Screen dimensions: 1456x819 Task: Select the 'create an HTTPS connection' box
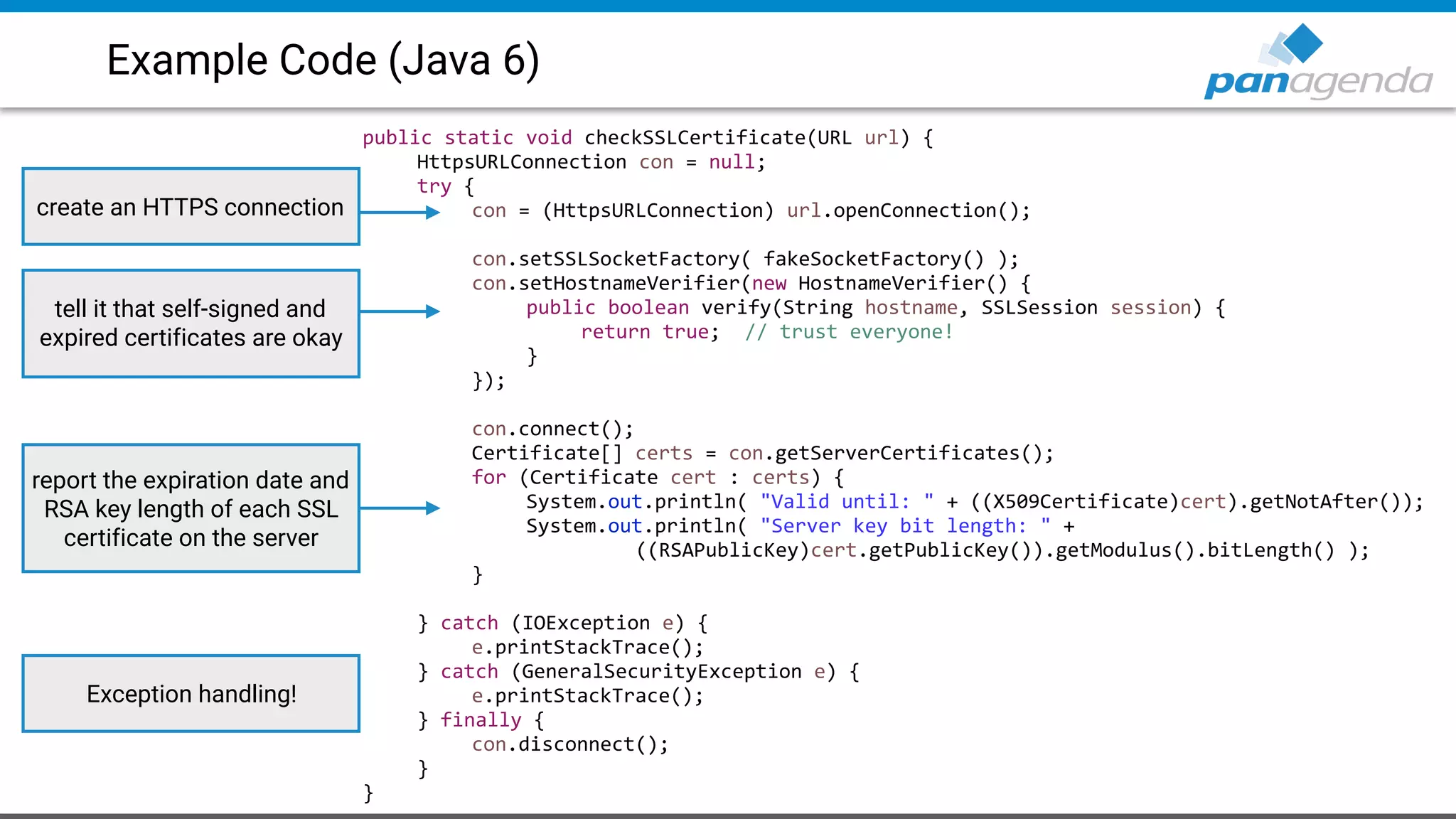(x=191, y=207)
